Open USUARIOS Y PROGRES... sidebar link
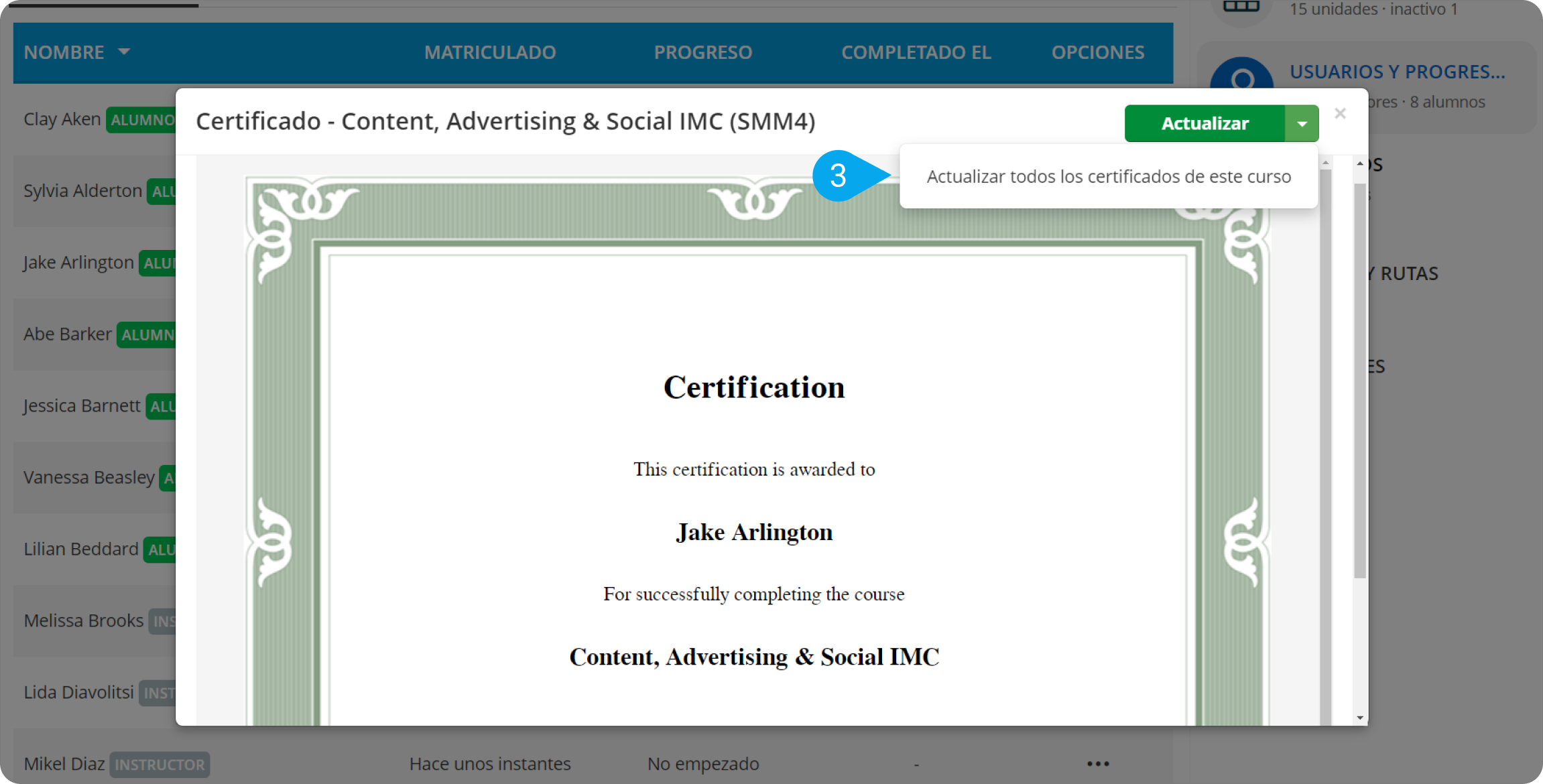1543x784 pixels. [1398, 72]
